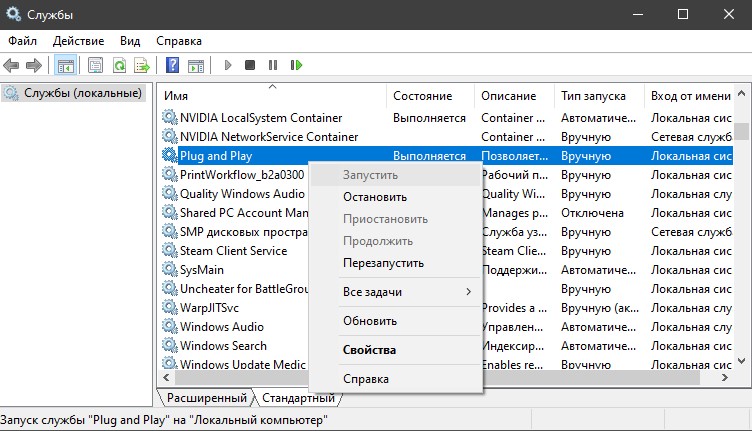This screenshot has width=752, height=431.
Task: Click the horizontal scrollbar left arrow
Action: point(166,377)
